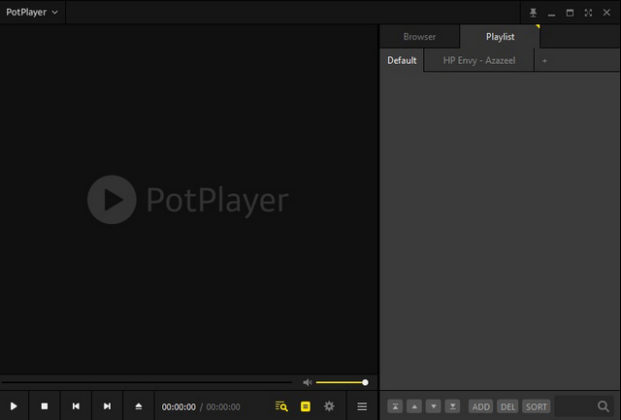
Task: Click the DEL button in playlist
Action: click(507, 407)
